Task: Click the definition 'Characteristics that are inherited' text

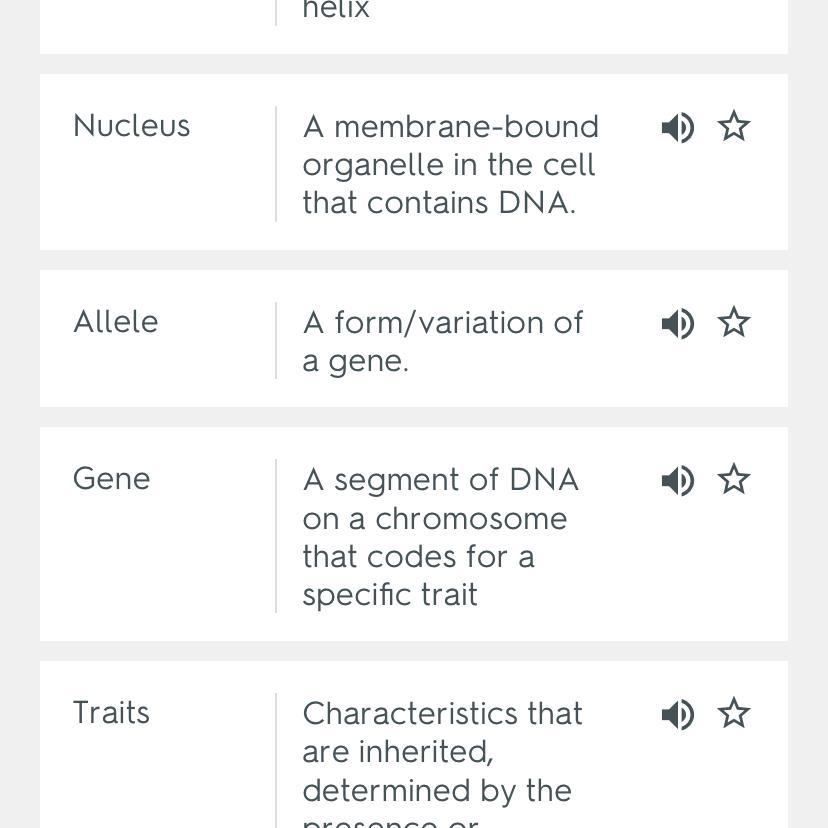Action: (442, 752)
